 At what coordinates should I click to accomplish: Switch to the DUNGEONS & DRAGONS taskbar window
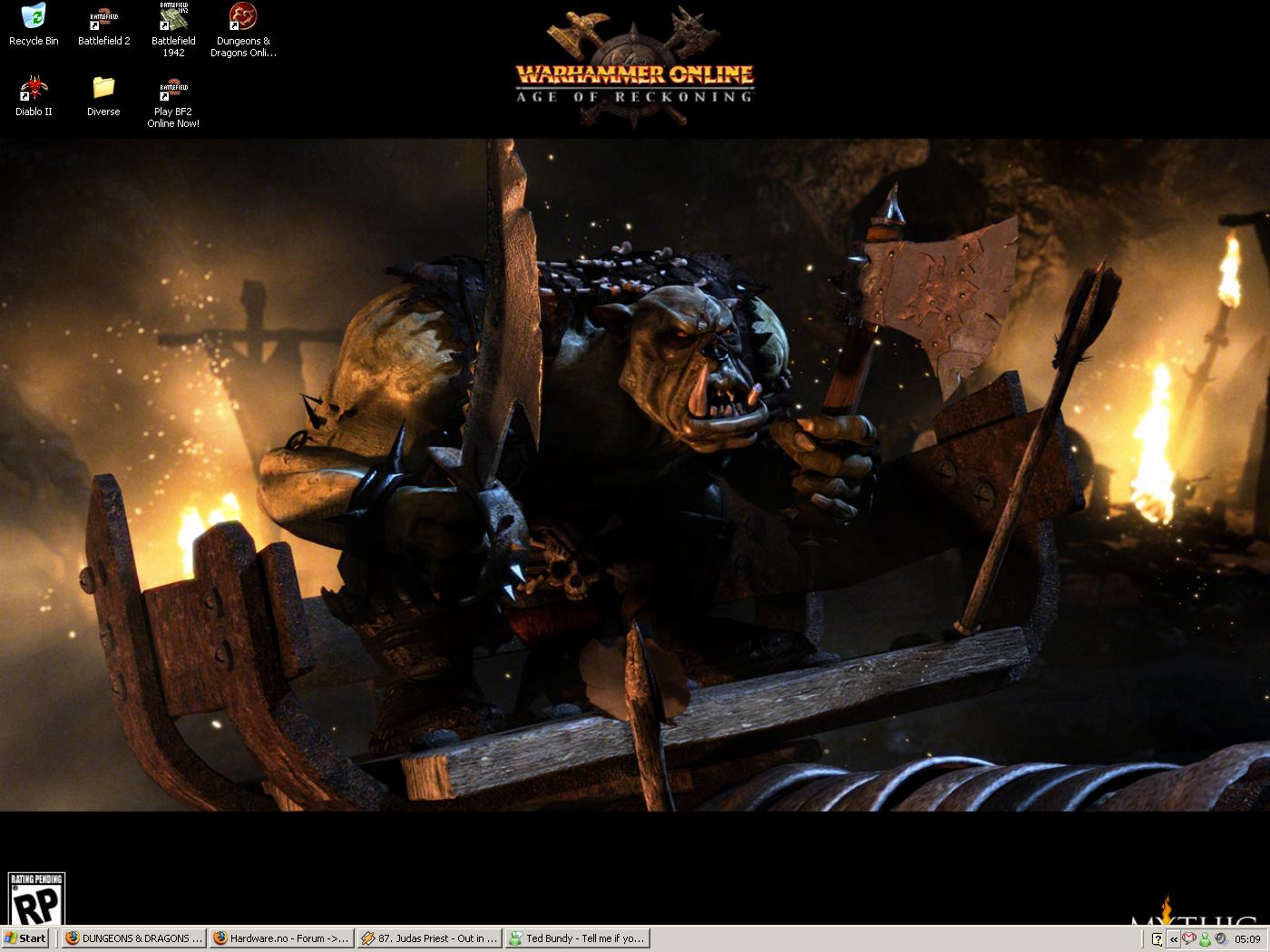point(133,938)
